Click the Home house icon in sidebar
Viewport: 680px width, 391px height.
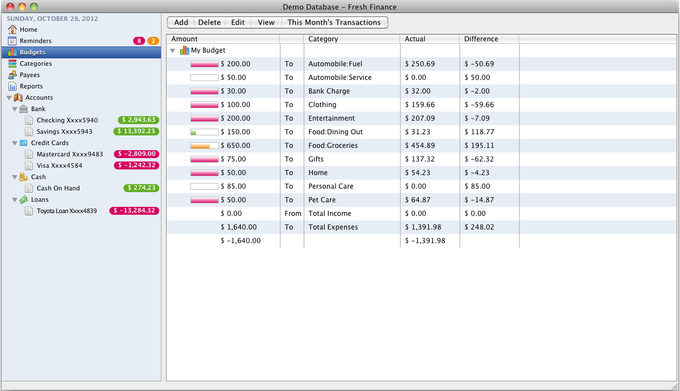[12, 29]
